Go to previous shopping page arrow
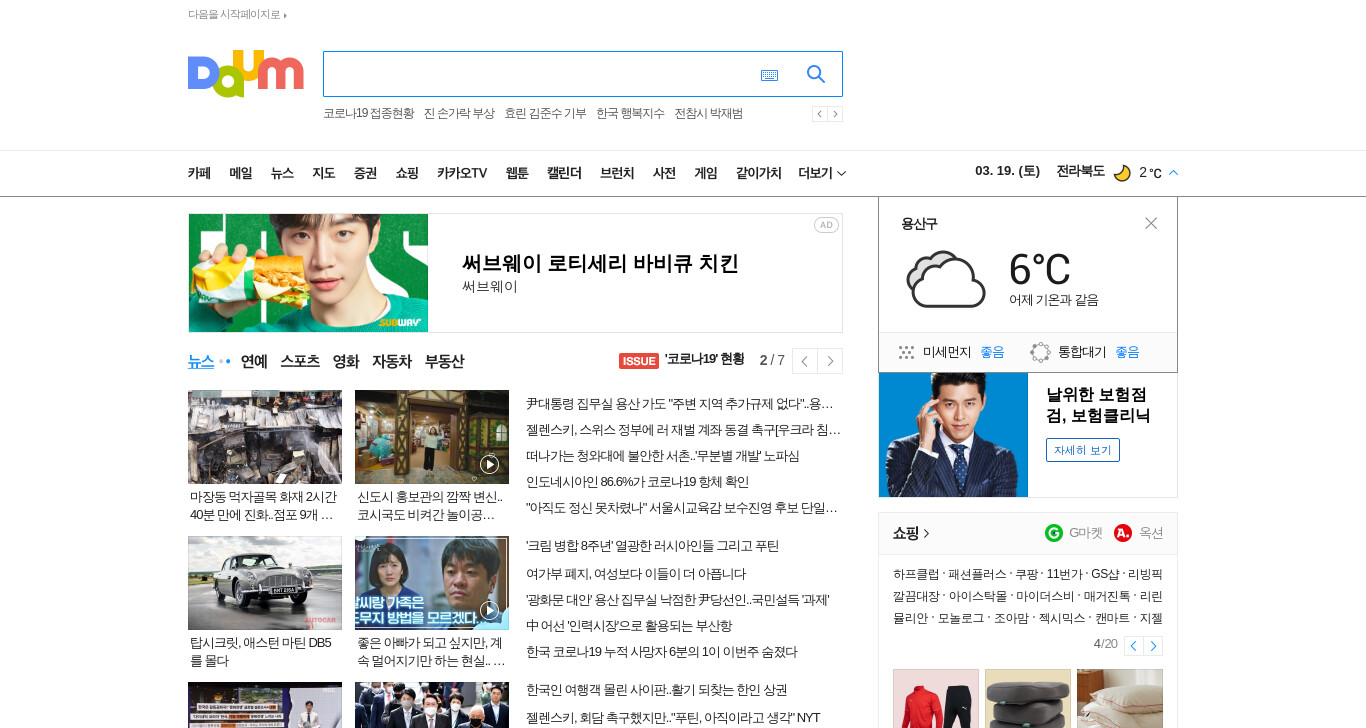Viewport: 1366px width, 728px height. 1133,646
